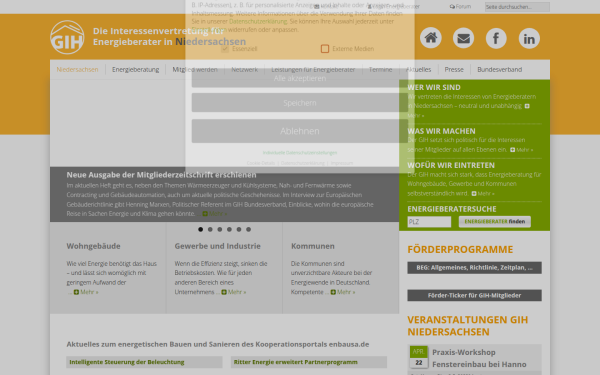This screenshot has width=600, height=375.
Task: Visit the LinkedIn page icon
Action: [529, 38]
